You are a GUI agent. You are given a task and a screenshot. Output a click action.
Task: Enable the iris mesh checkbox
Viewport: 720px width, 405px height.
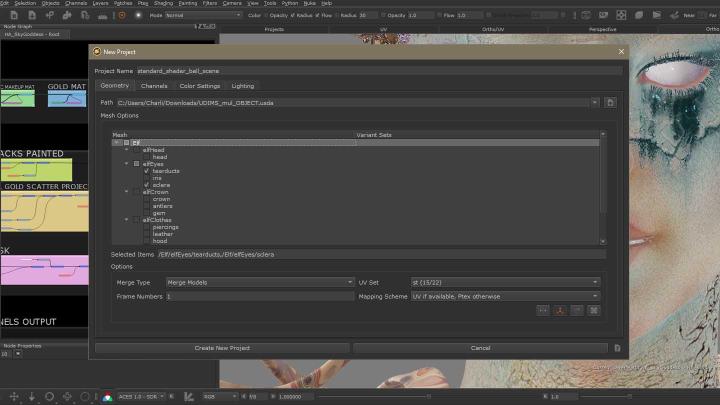(147, 178)
